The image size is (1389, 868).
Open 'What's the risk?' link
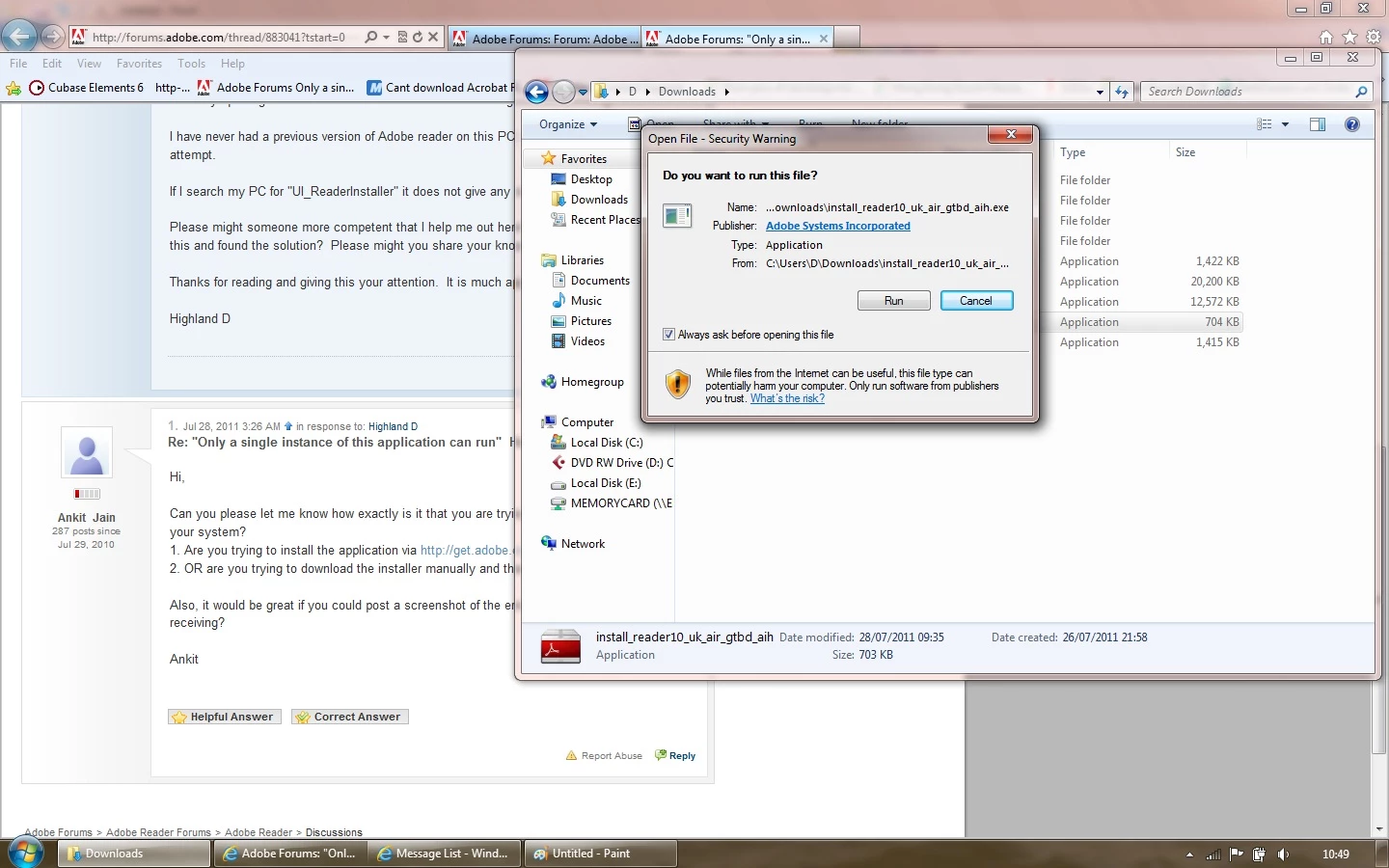pyautogui.click(x=787, y=398)
